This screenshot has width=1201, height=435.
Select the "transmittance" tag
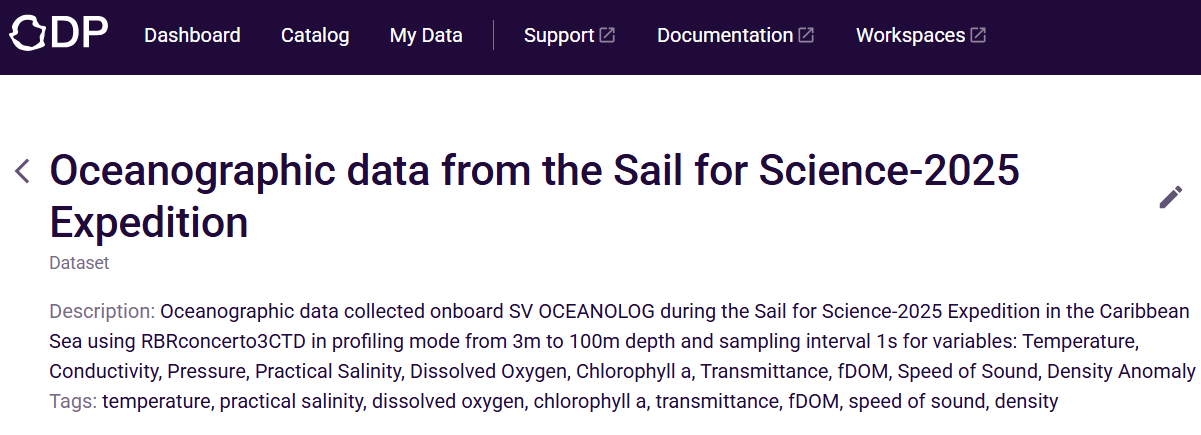tap(716, 402)
